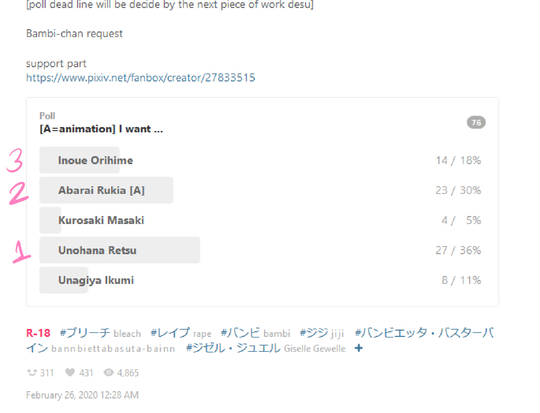Click the eye views icon

coord(109,372)
